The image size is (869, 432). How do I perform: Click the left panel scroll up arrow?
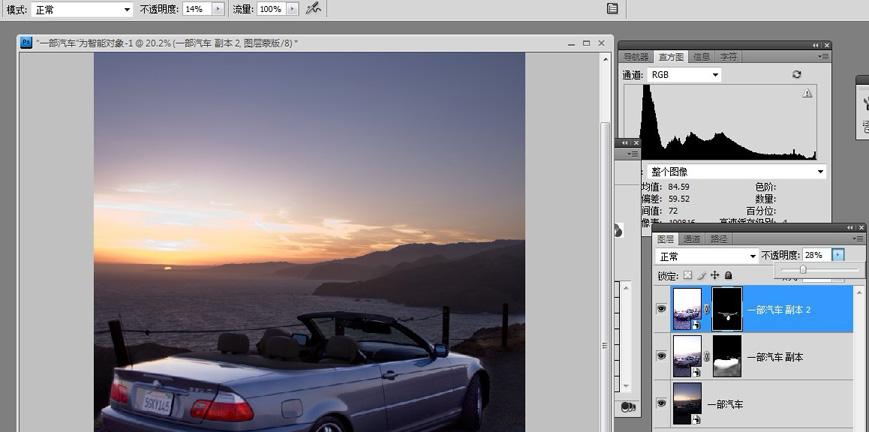626,287
